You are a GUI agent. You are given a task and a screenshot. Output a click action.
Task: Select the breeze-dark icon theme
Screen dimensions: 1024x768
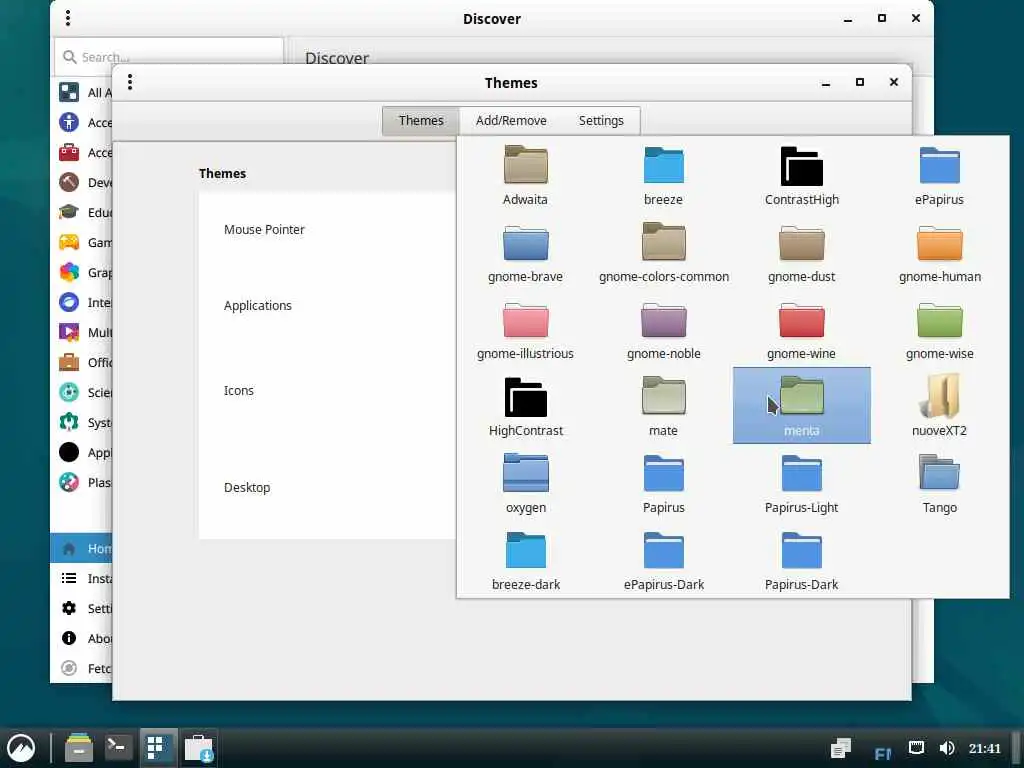pyautogui.click(x=525, y=560)
